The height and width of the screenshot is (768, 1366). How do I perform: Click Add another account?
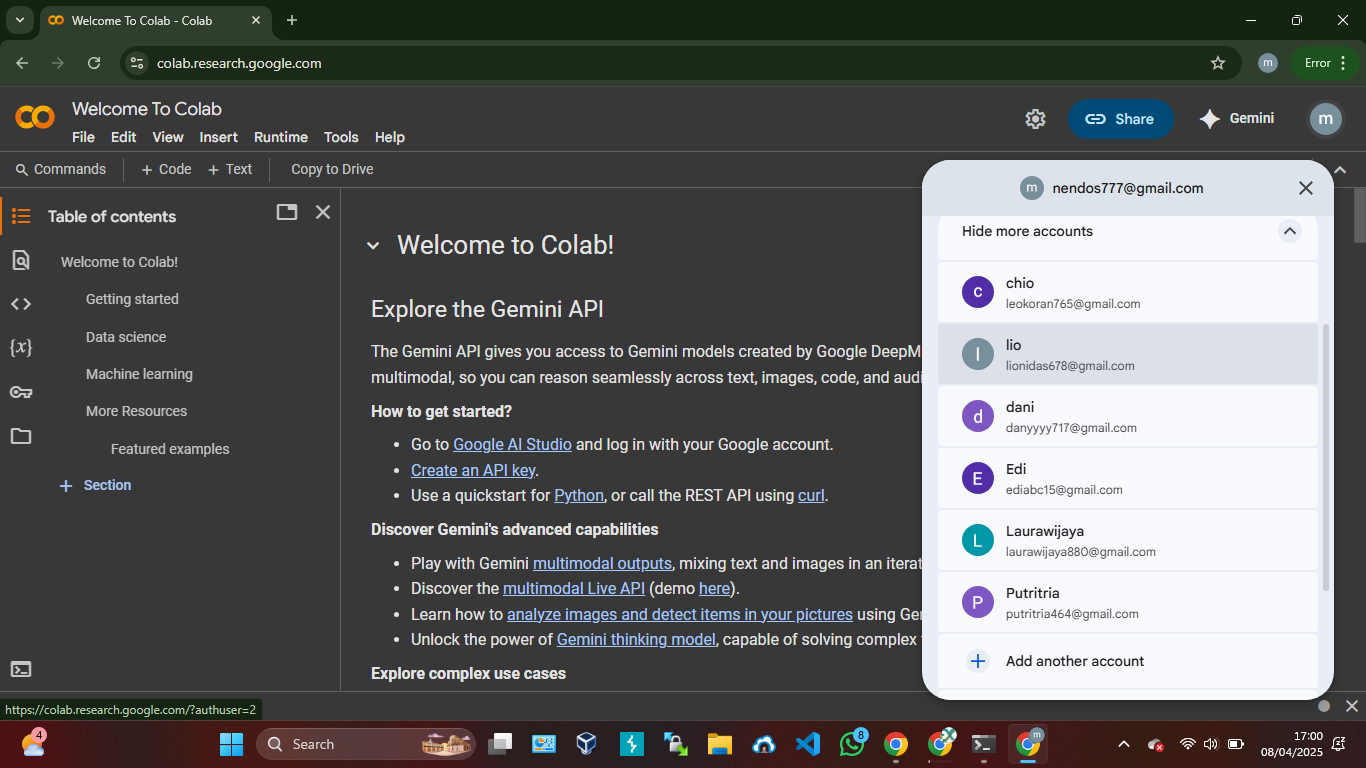click(x=1128, y=661)
